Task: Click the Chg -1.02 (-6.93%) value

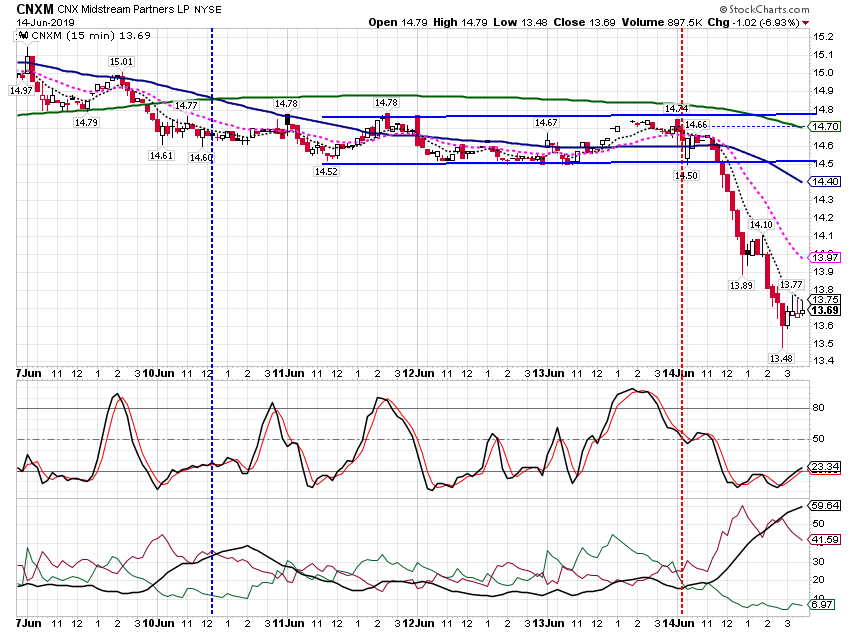Action: 754,22
